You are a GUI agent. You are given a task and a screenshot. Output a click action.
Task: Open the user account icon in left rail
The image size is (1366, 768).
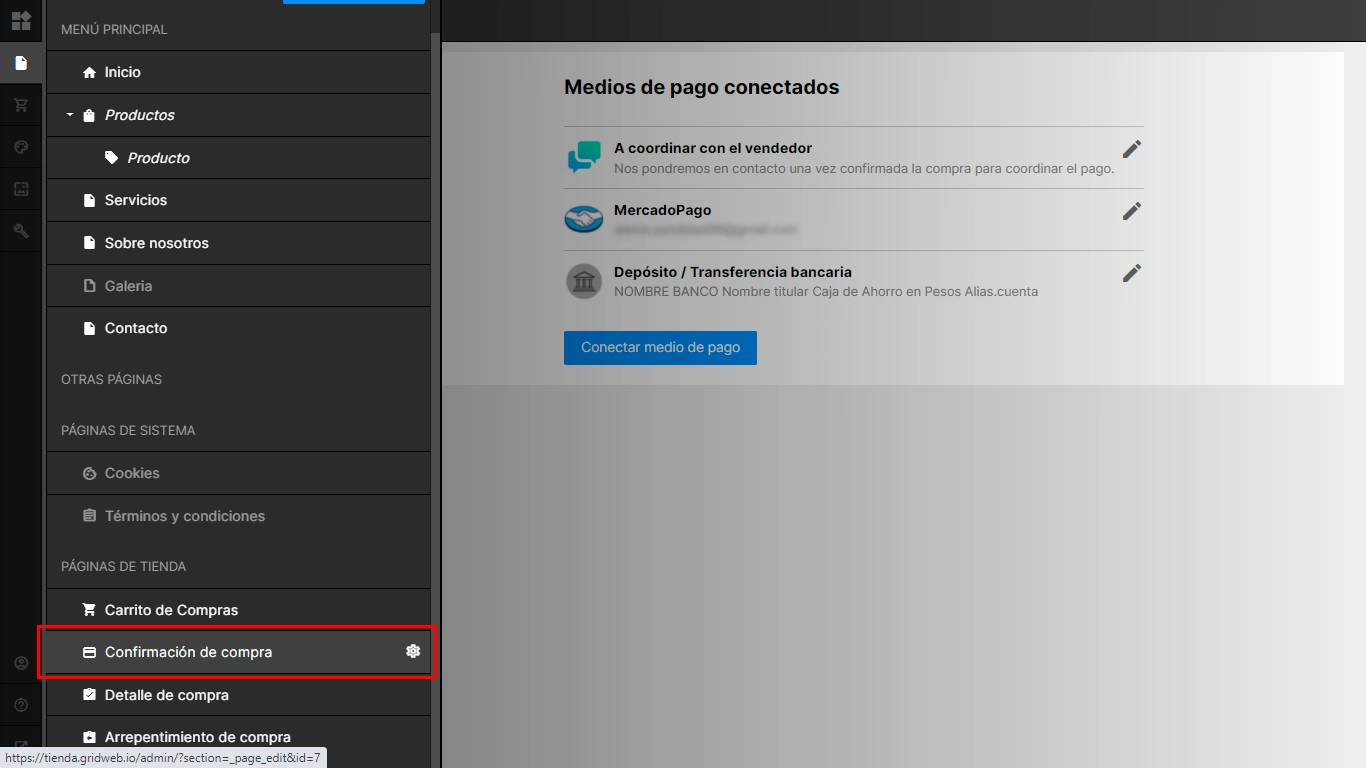[x=21, y=663]
